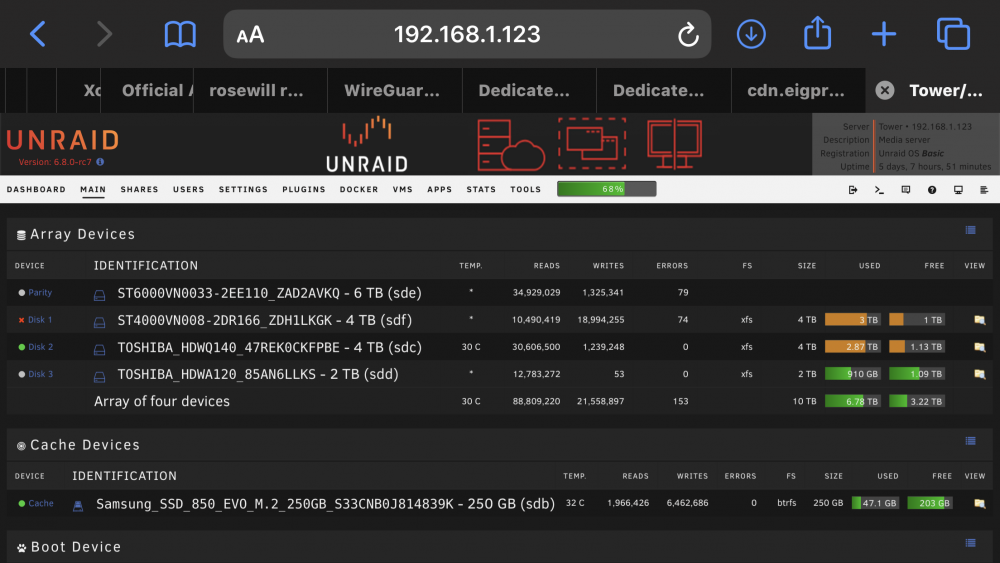
Task: Open Safari downloads icon
Action: 751,34
